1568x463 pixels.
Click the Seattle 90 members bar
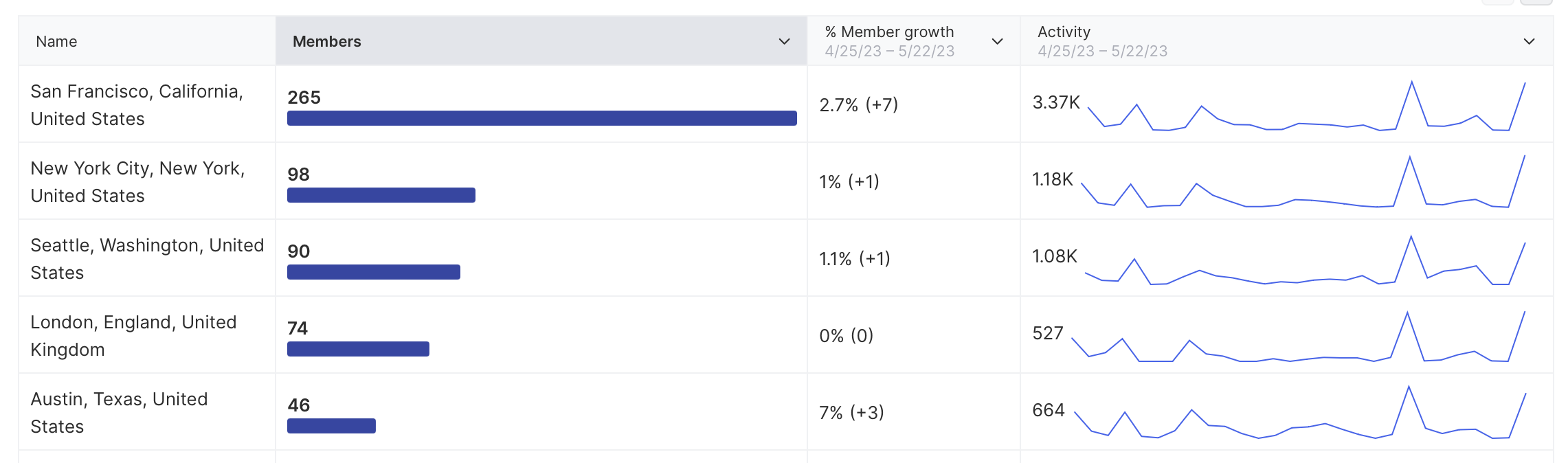coord(374,272)
